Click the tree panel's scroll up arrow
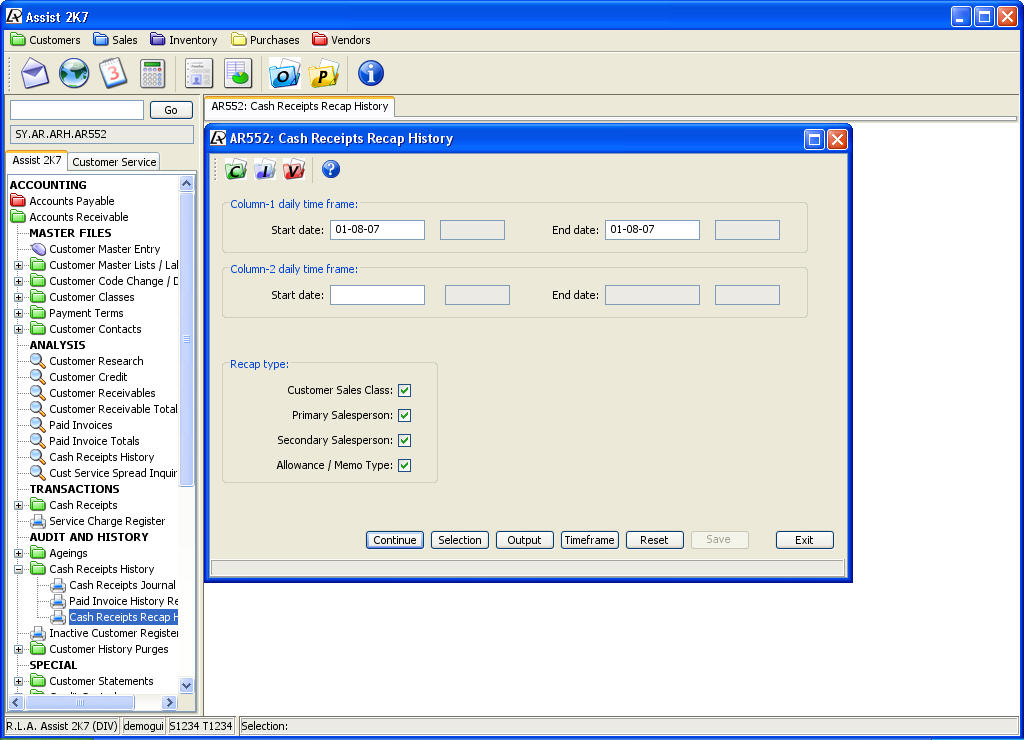 (186, 184)
